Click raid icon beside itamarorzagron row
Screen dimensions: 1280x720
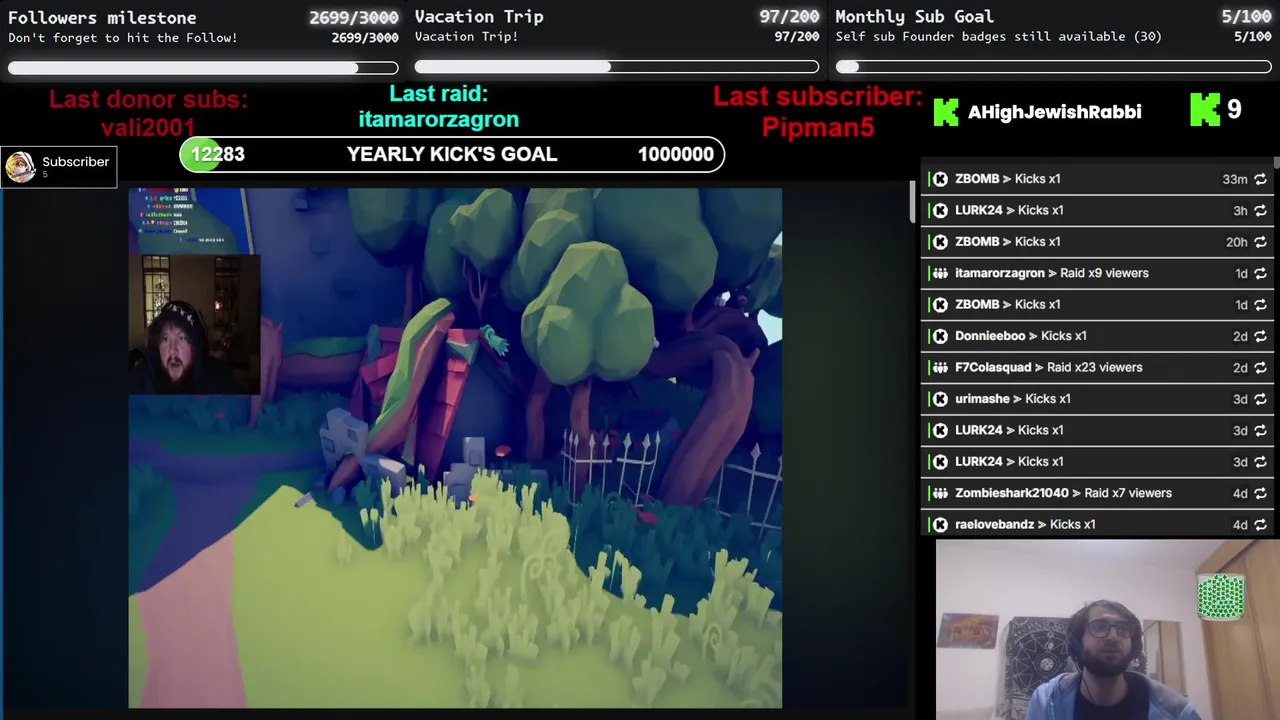tap(940, 273)
